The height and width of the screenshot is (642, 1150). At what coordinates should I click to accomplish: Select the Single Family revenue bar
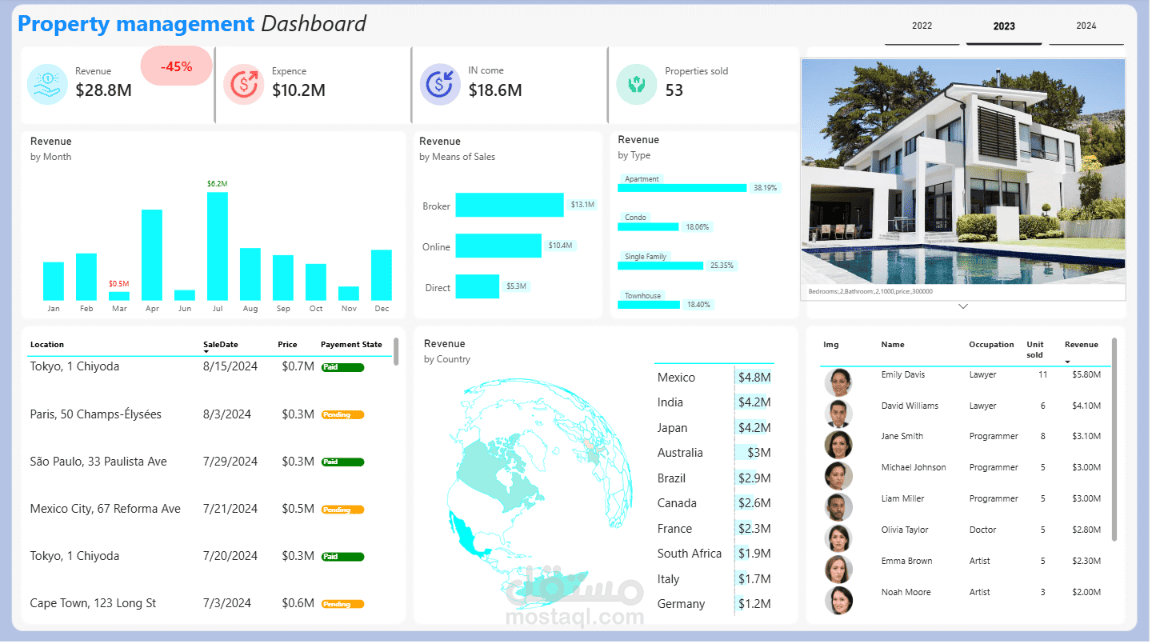(x=661, y=266)
